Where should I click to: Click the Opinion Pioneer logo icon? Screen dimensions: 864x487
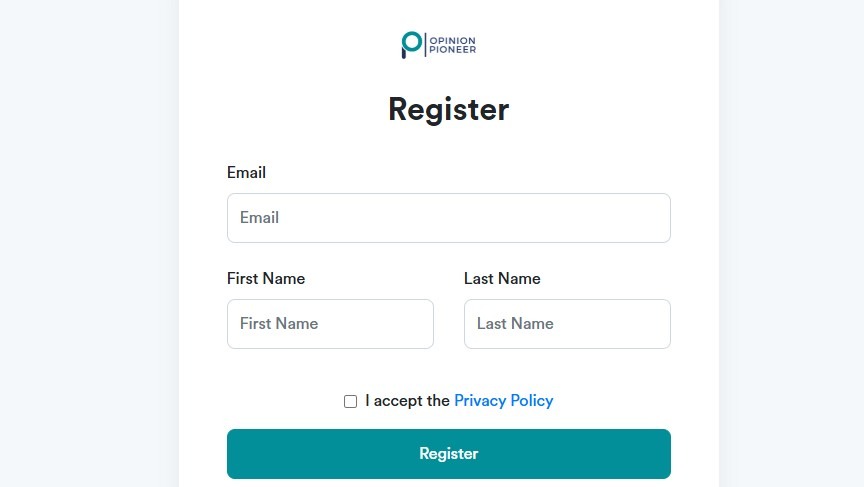pyautogui.click(x=411, y=44)
